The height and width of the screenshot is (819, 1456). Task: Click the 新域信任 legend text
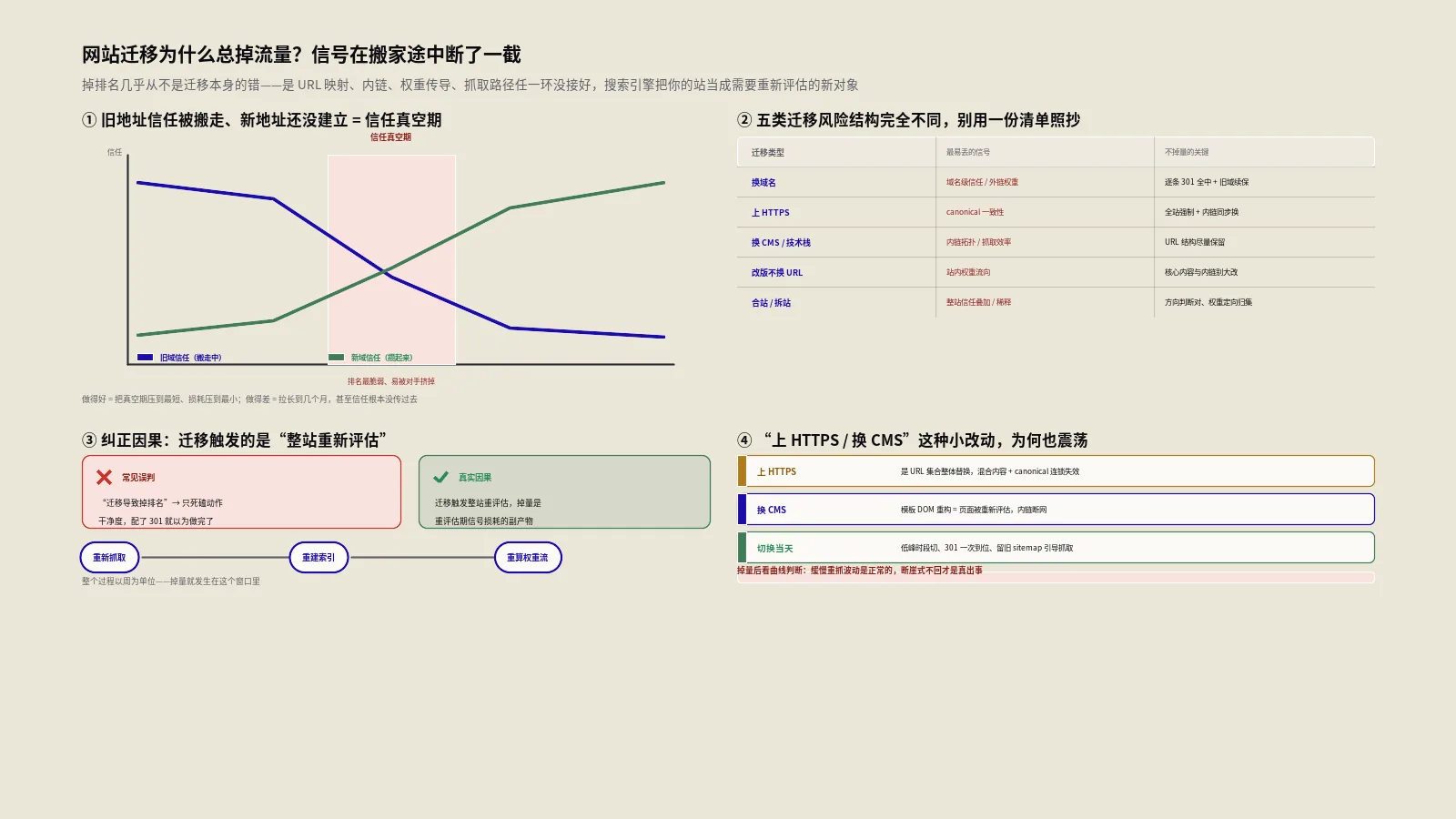pyautogui.click(x=382, y=358)
